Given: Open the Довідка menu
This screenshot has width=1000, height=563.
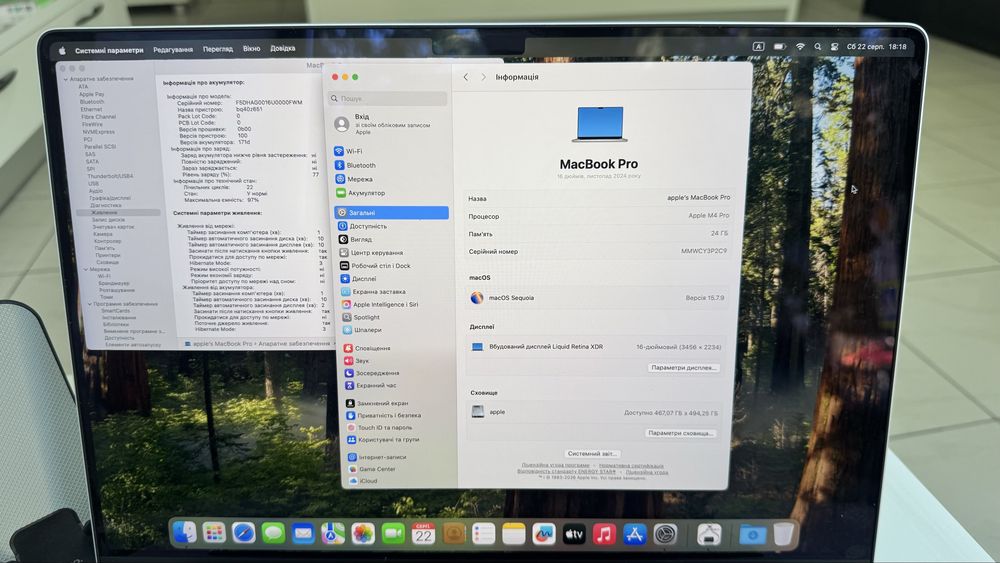Looking at the screenshot, I should click(x=283, y=48).
